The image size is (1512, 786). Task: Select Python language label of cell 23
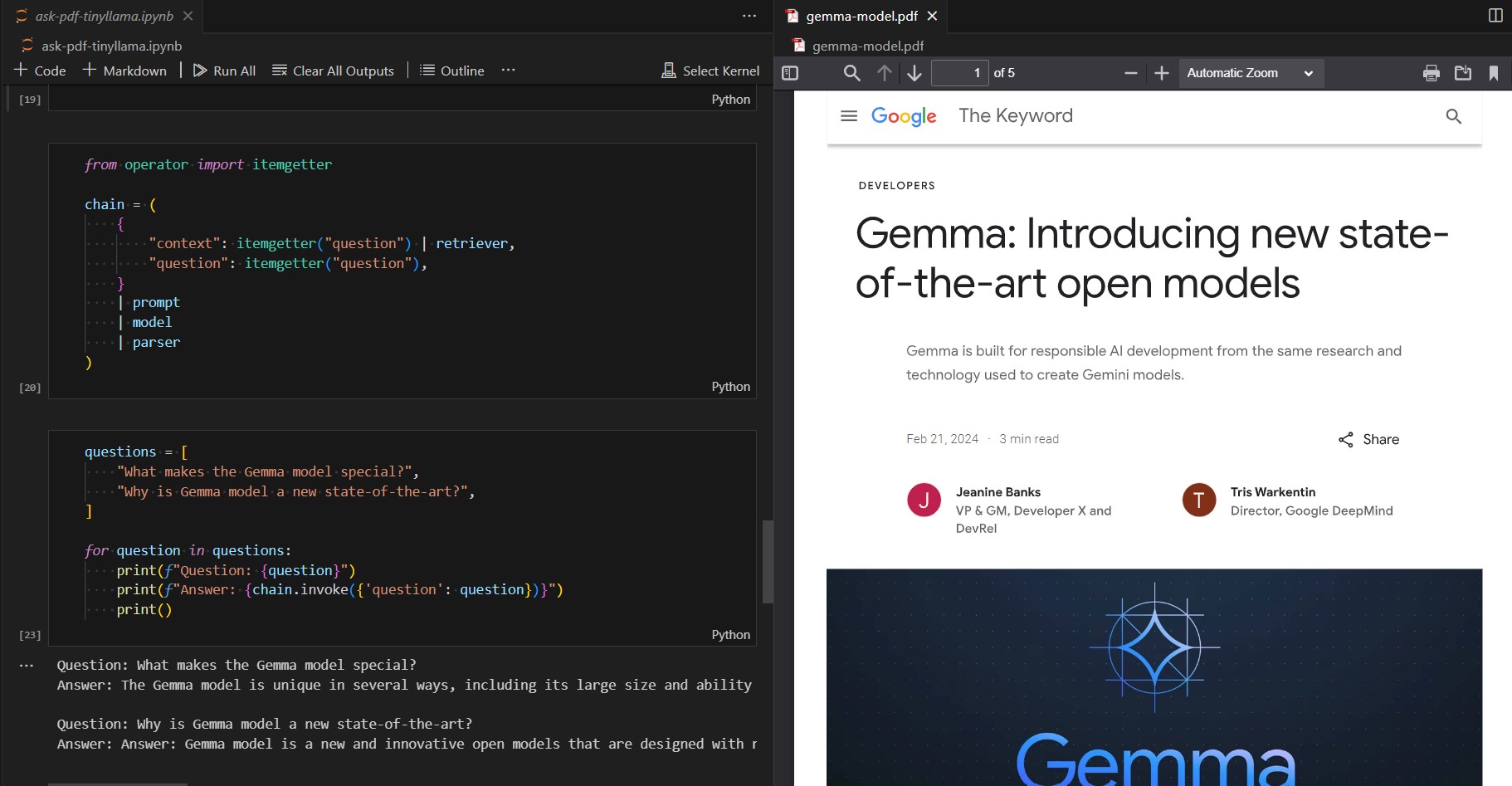pyautogui.click(x=730, y=635)
